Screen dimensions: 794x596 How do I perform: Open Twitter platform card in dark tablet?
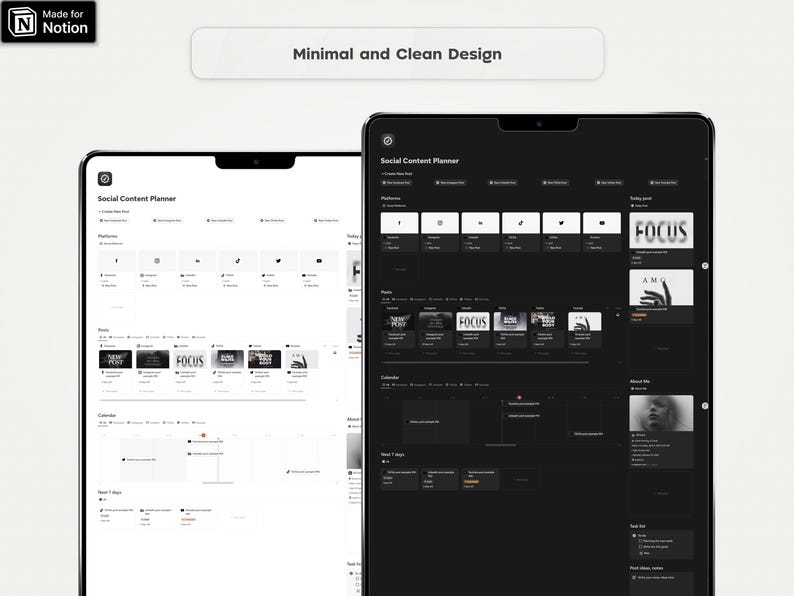tap(562, 232)
